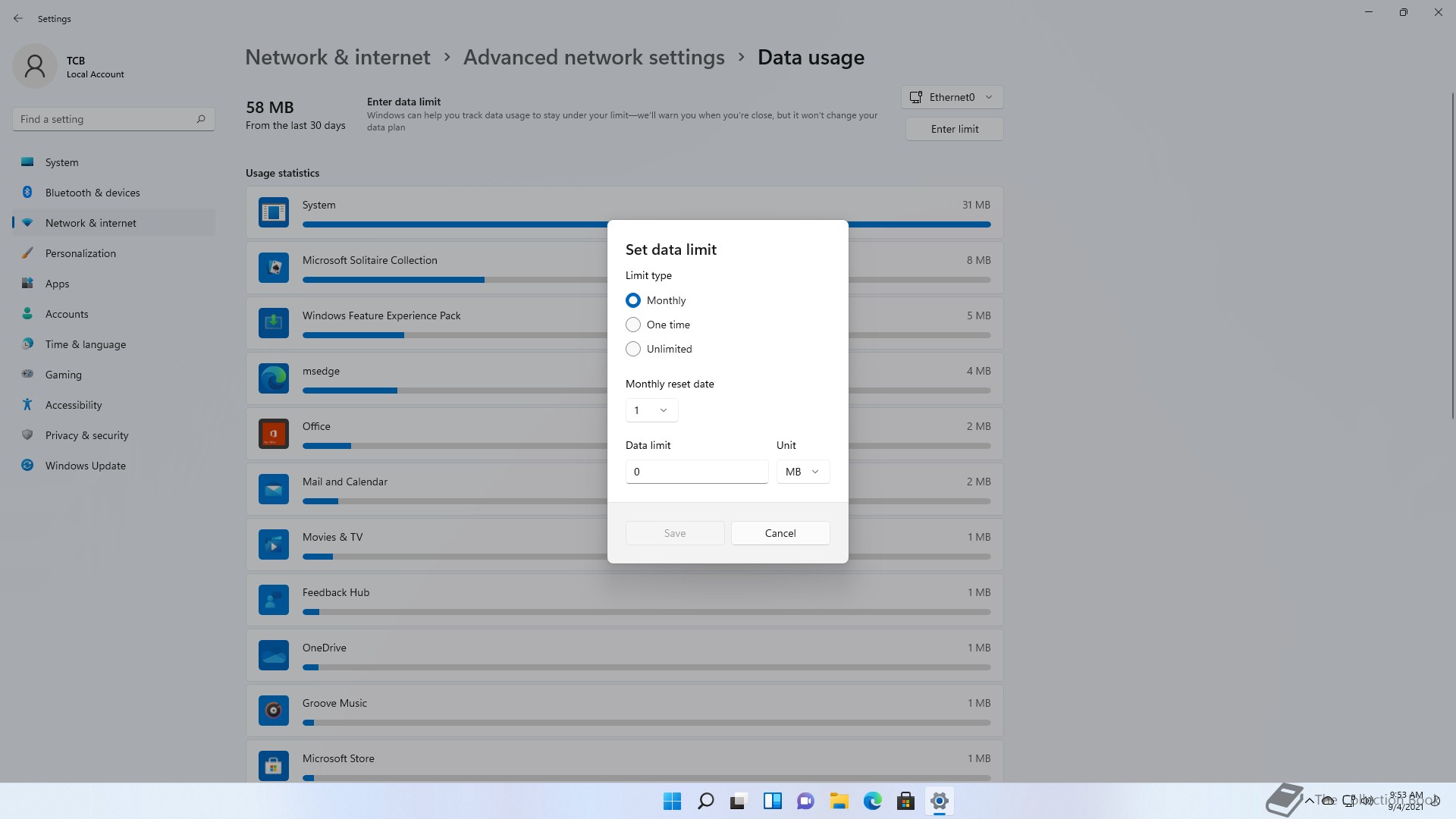Choose the One time limit type
This screenshot has width=1456, height=819.
633,325
